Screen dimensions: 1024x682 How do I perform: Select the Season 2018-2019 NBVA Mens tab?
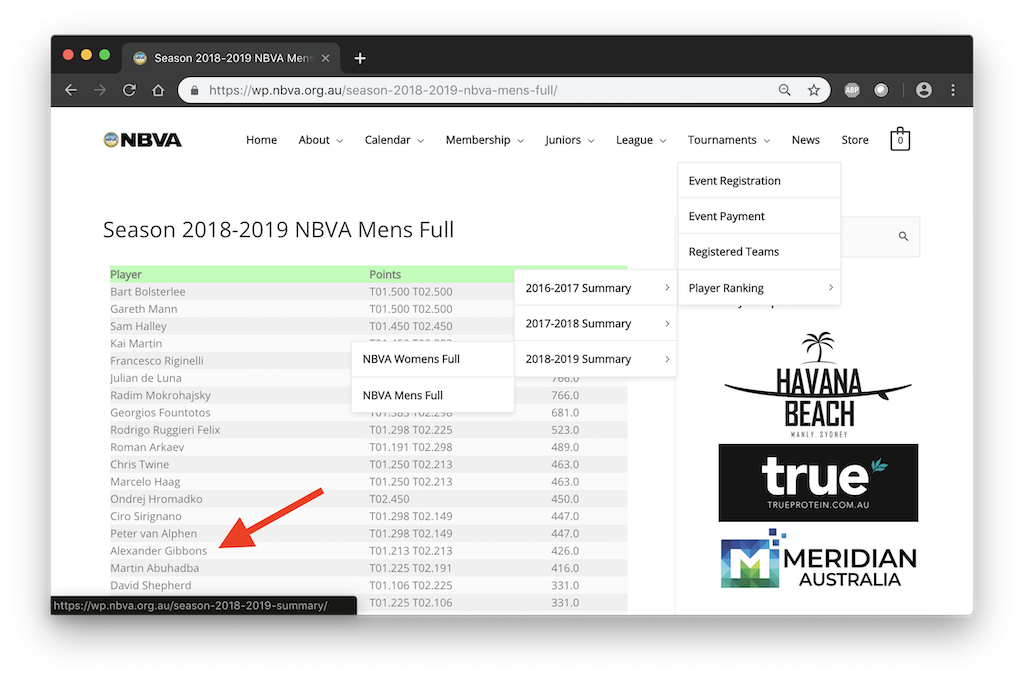click(231, 58)
